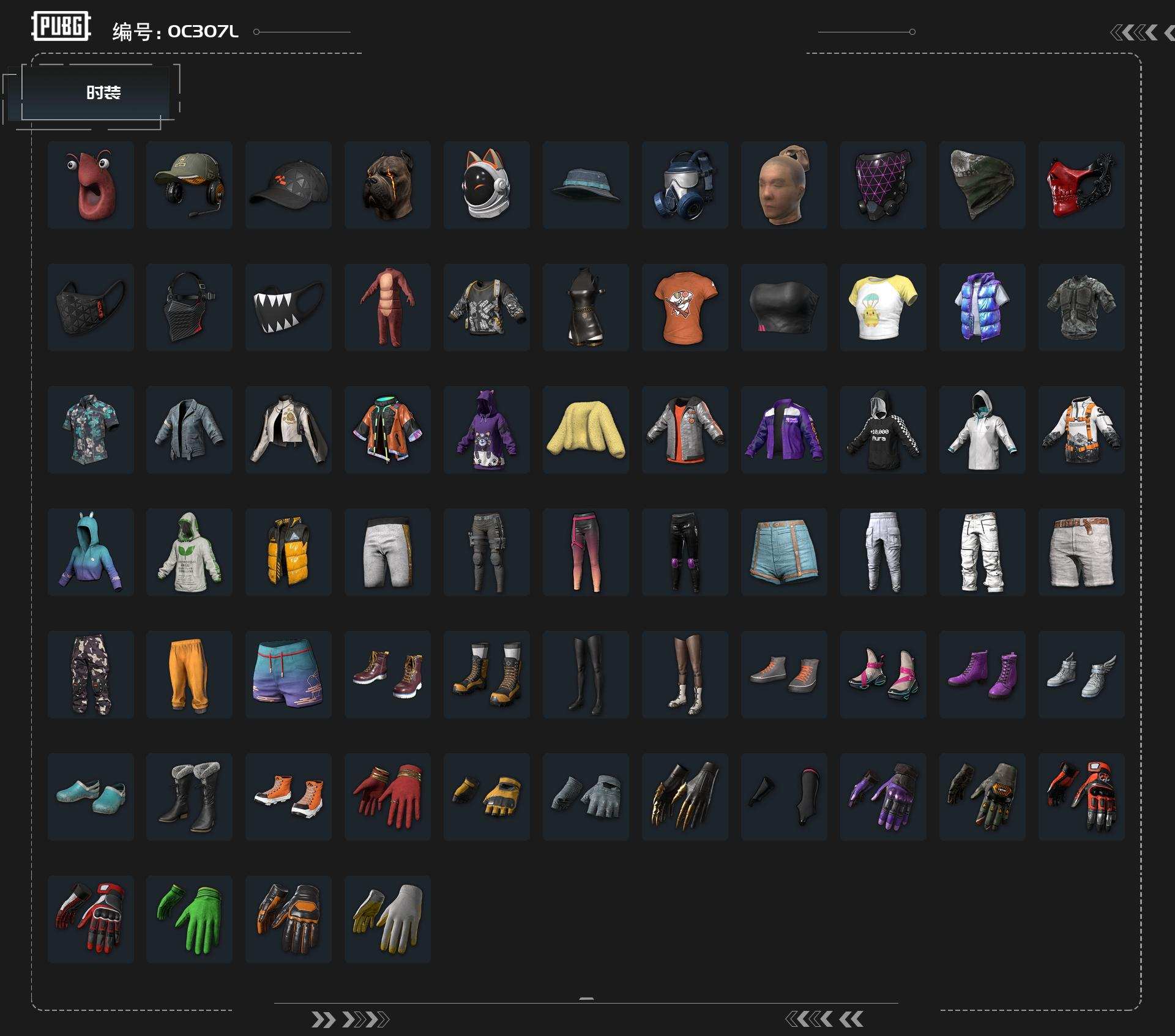Select the yellow puffer vest
Viewport: 1175px width, 1036px height.
(288, 552)
